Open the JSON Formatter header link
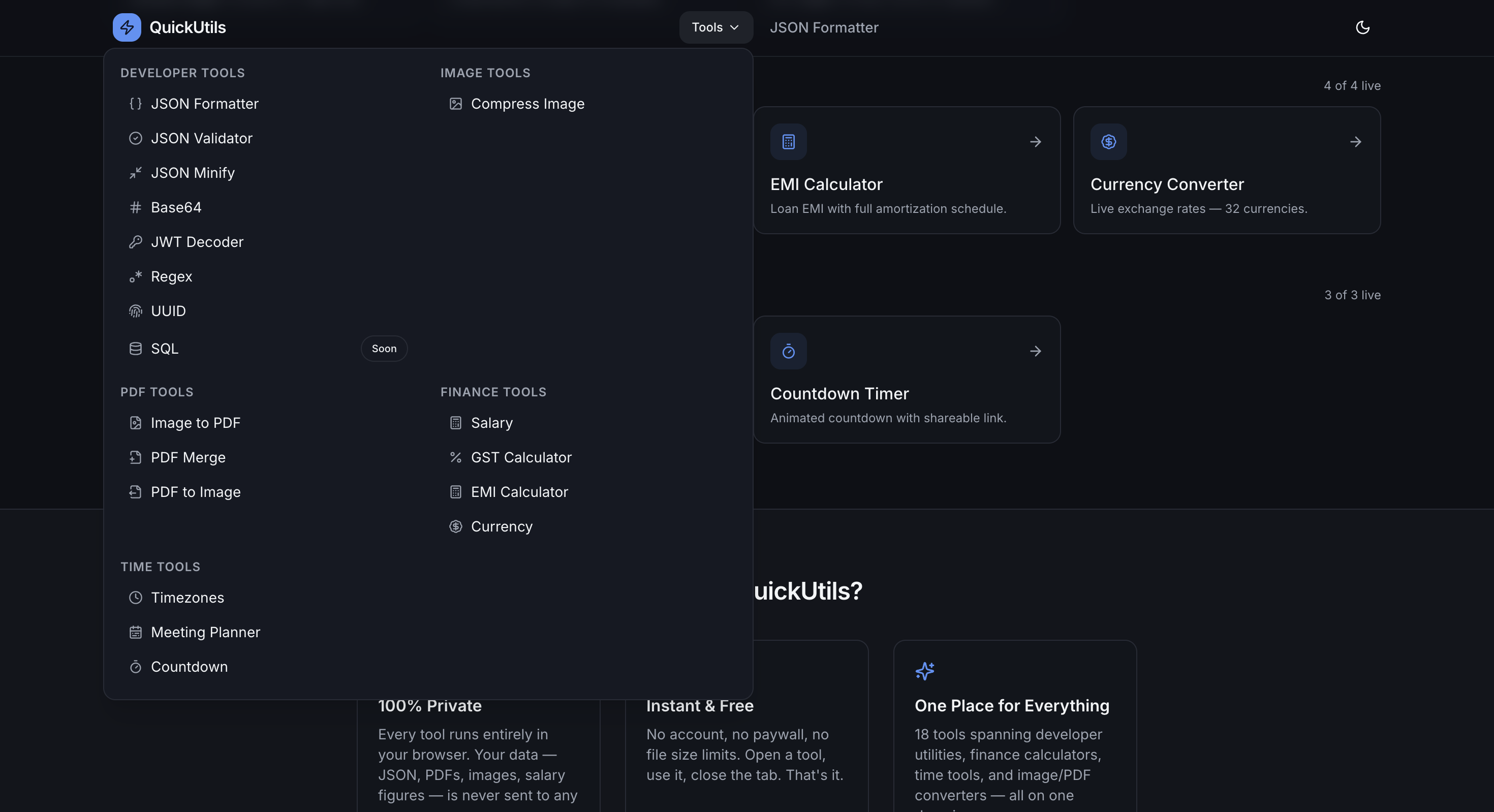 point(824,27)
